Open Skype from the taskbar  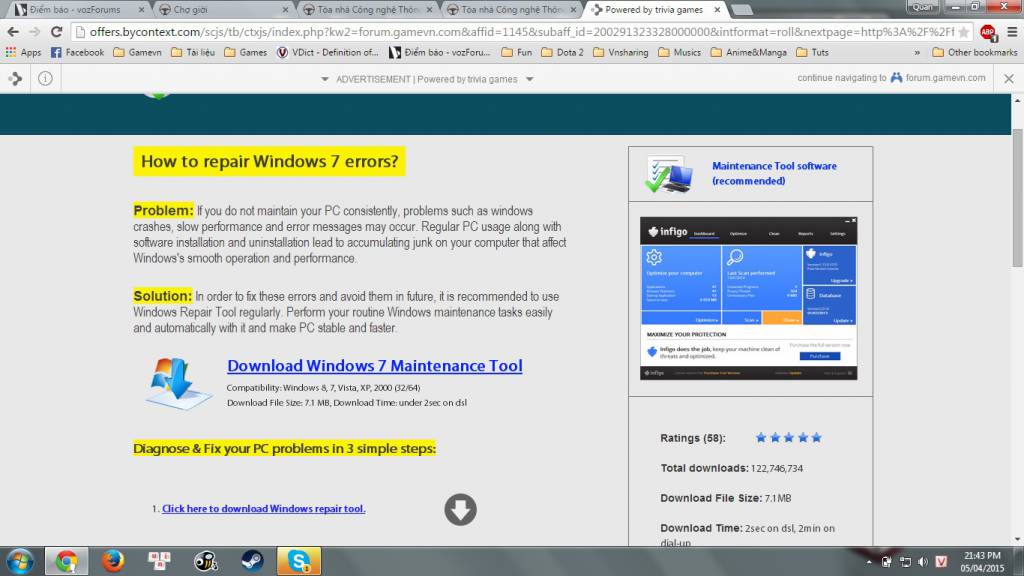(x=299, y=561)
